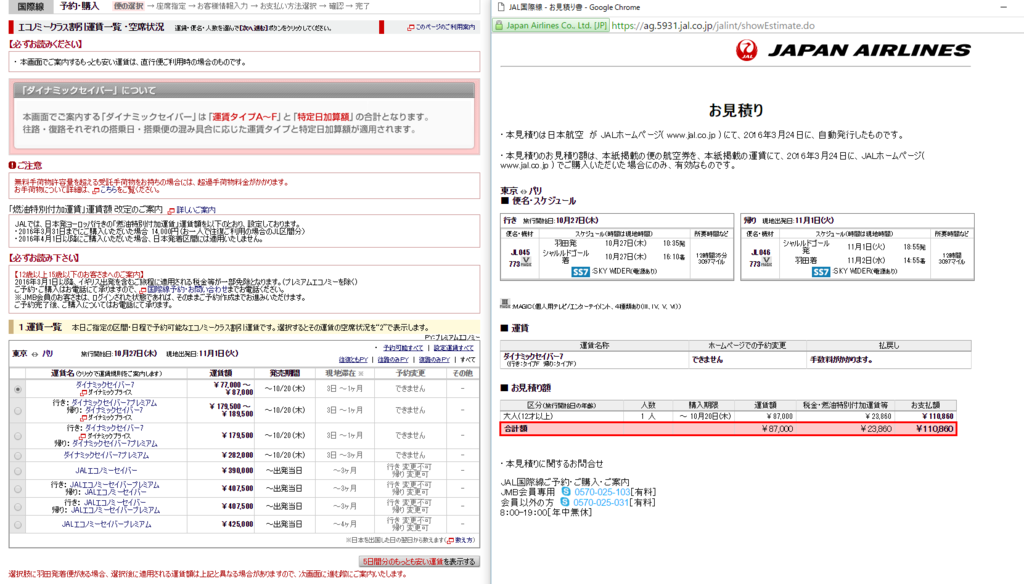Click the SS7 seat badge for flight JL046
This screenshot has width=1024, height=584.
[821, 272]
